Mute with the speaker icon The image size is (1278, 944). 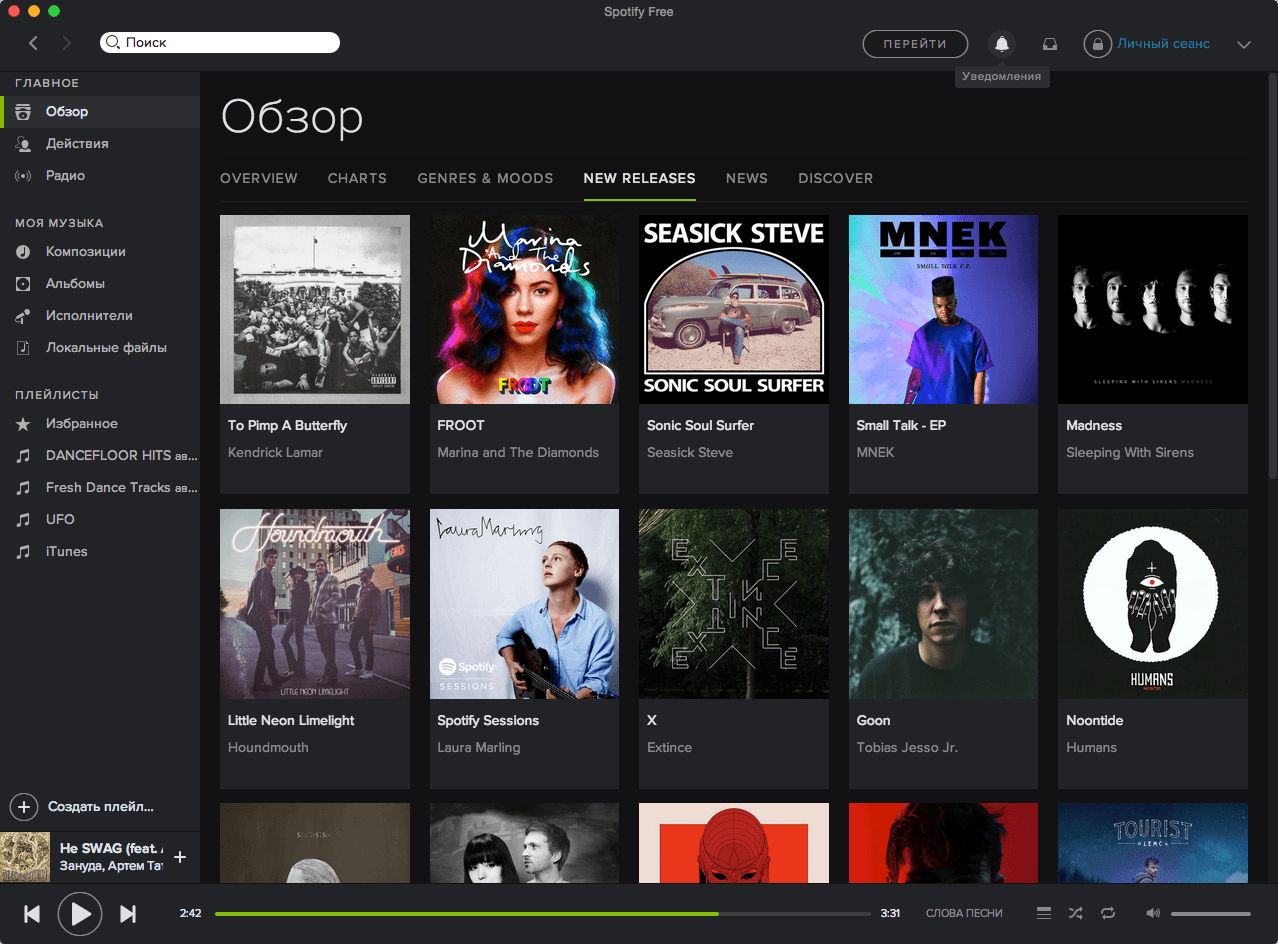[x=1153, y=913]
